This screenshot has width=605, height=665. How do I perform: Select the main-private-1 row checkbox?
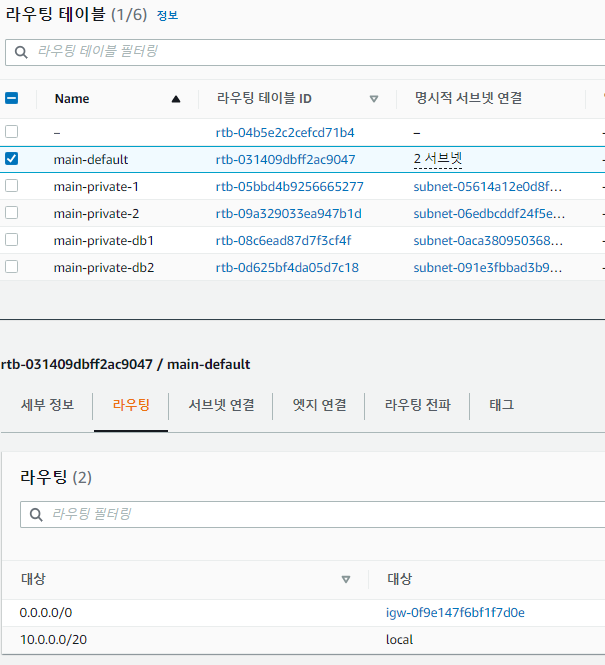click(x=11, y=185)
